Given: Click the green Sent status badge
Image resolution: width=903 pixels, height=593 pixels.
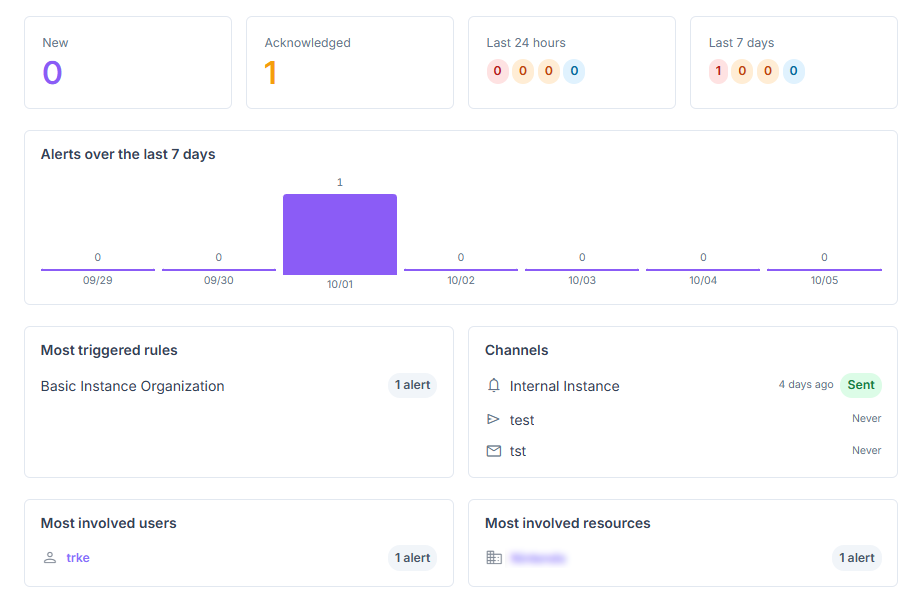Looking at the screenshot, I should coord(861,385).
